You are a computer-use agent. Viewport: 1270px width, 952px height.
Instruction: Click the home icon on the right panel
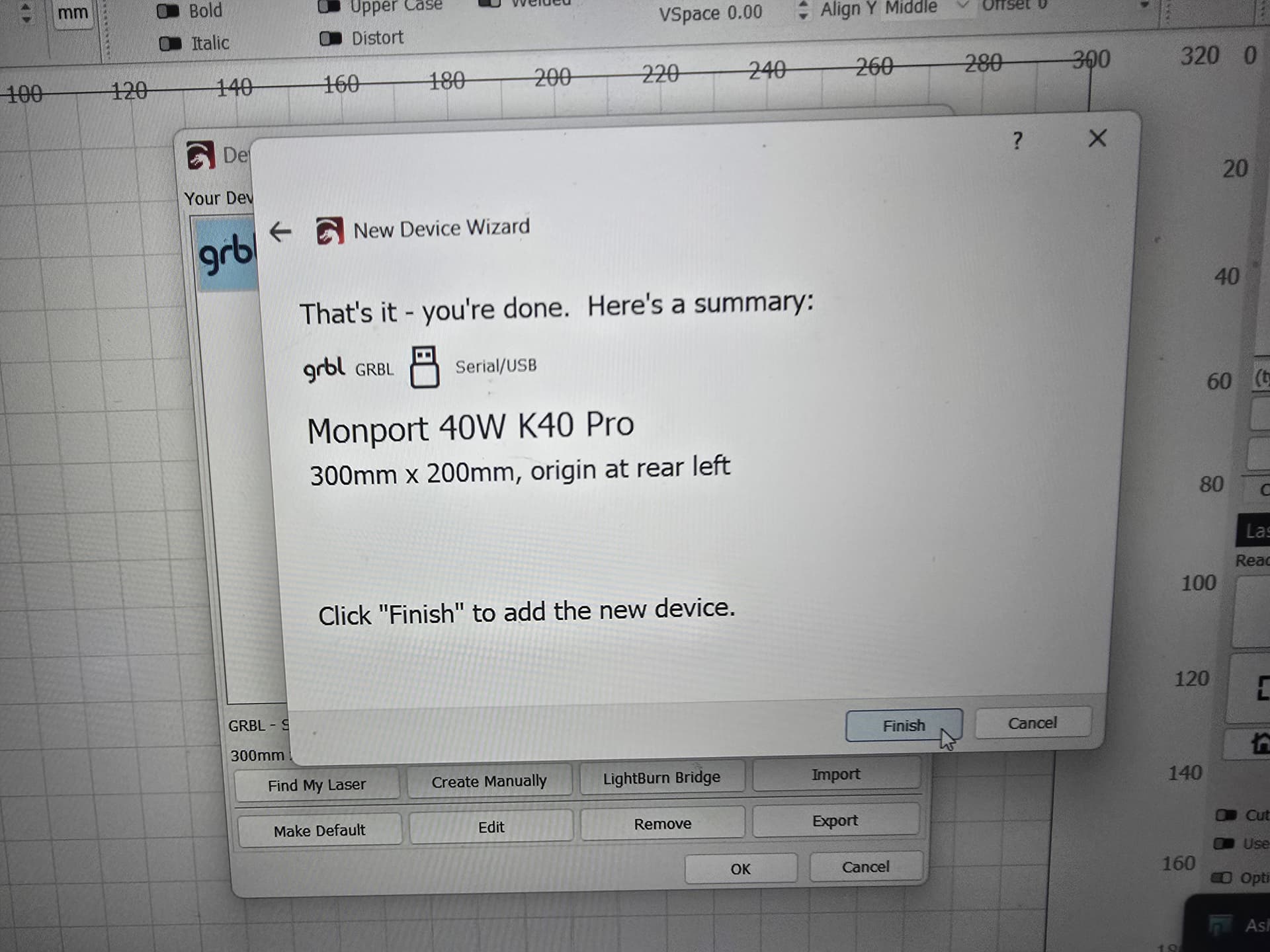click(1260, 744)
